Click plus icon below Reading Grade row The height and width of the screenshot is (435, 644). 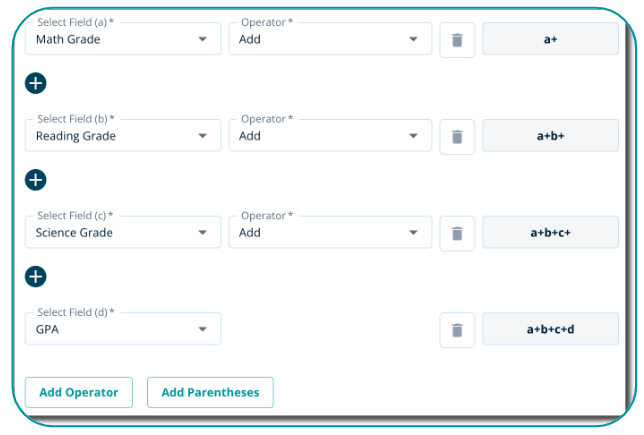coord(36,180)
